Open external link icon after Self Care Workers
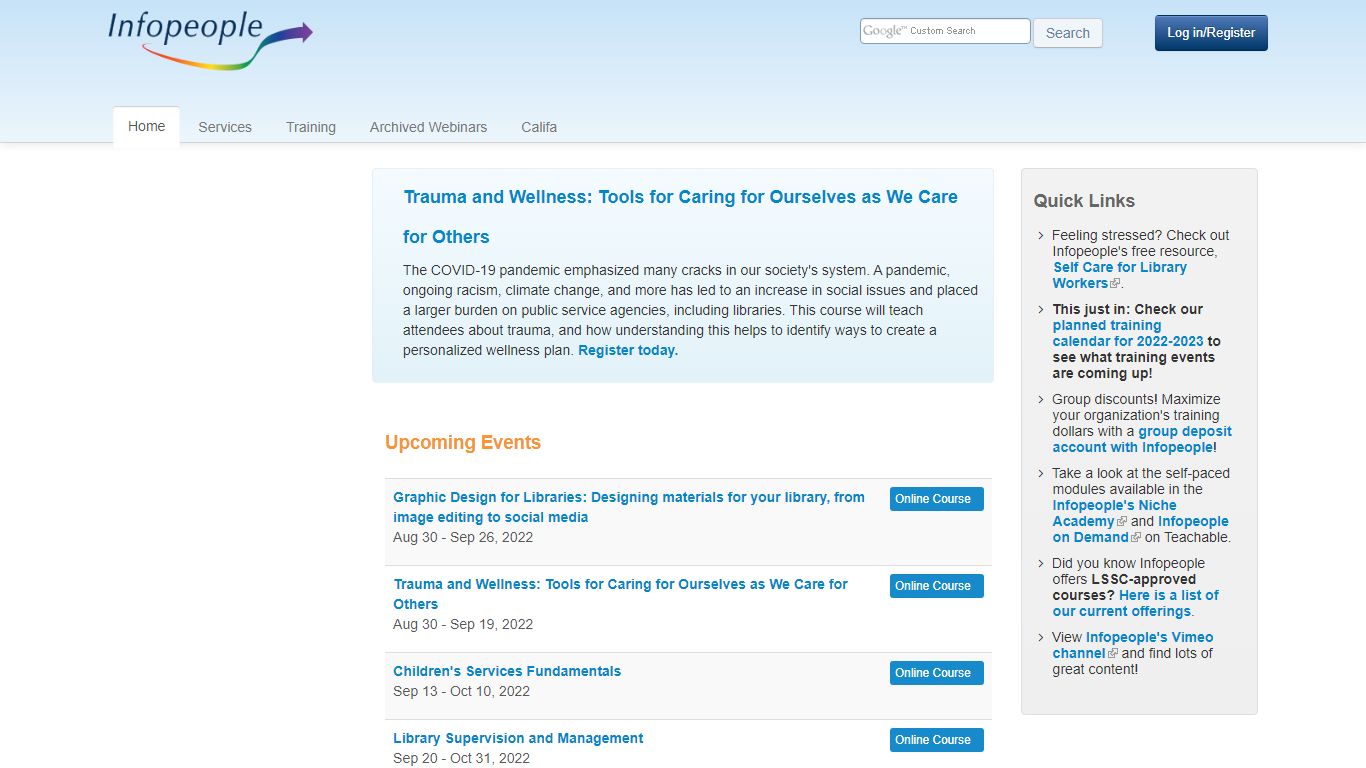The width and height of the screenshot is (1366, 768). pyautogui.click(x=1115, y=284)
